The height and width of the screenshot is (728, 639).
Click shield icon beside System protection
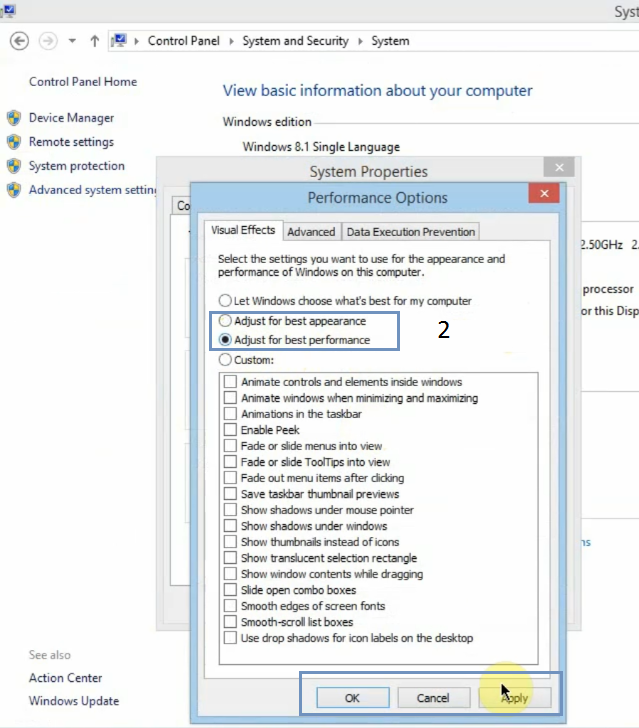[x=14, y=166]
